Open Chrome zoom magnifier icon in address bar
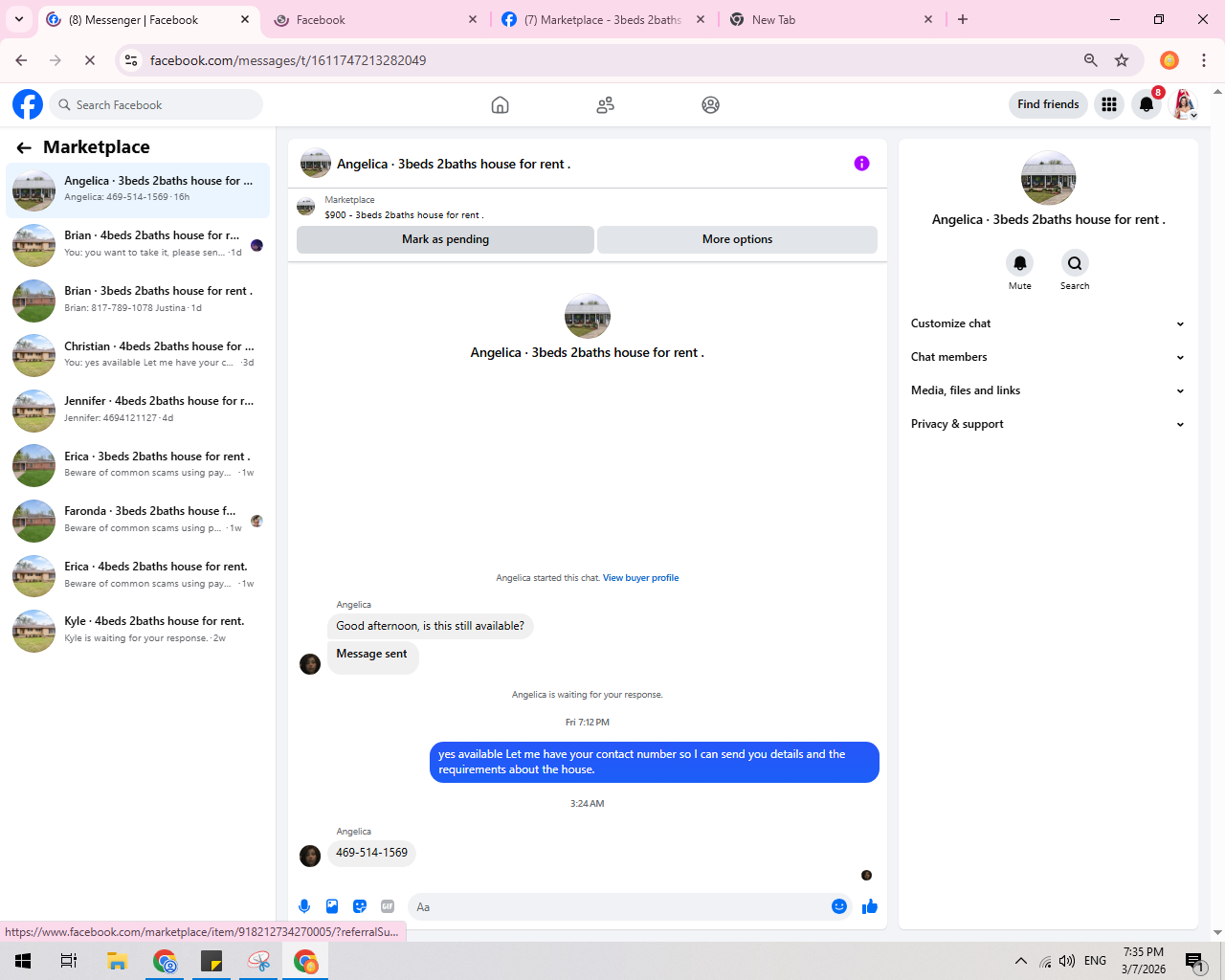The height and width of the screenshot is (980, 1225). click(1090, 60)
